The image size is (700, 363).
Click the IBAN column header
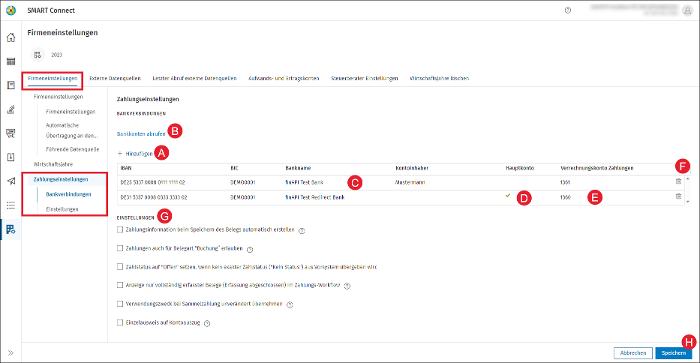click(126, 168)
